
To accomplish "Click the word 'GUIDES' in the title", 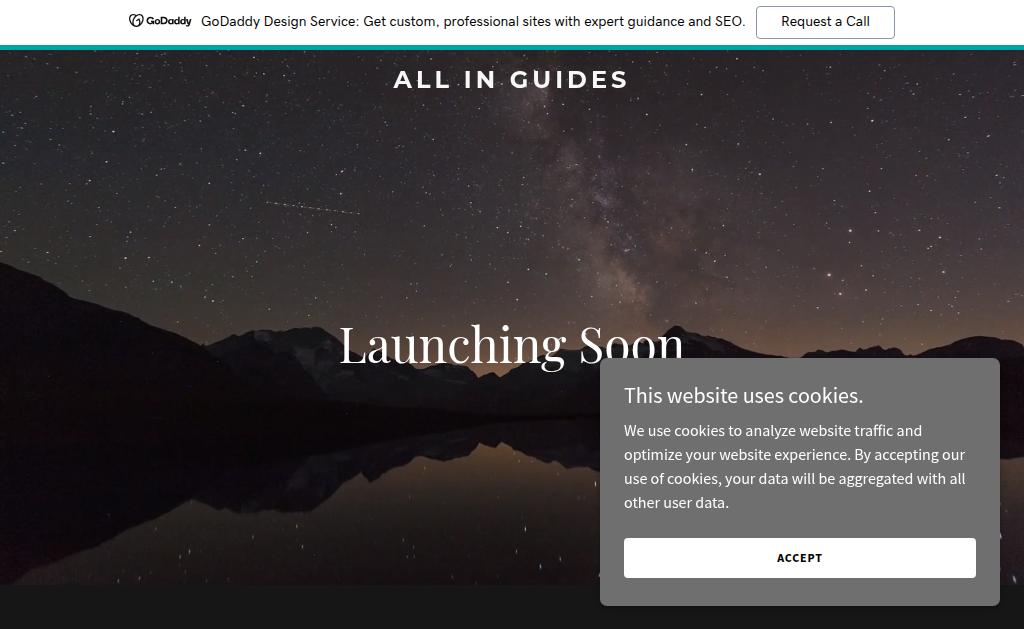I will [569, 80].
